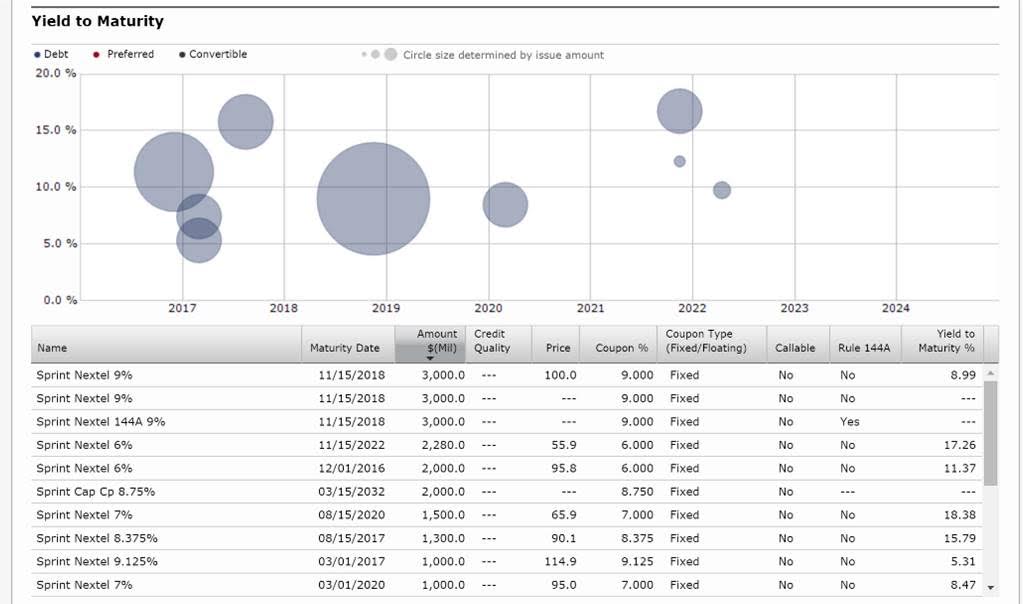Sort table by Maturity Date column

pyautogui.click(x=344, y=348)
